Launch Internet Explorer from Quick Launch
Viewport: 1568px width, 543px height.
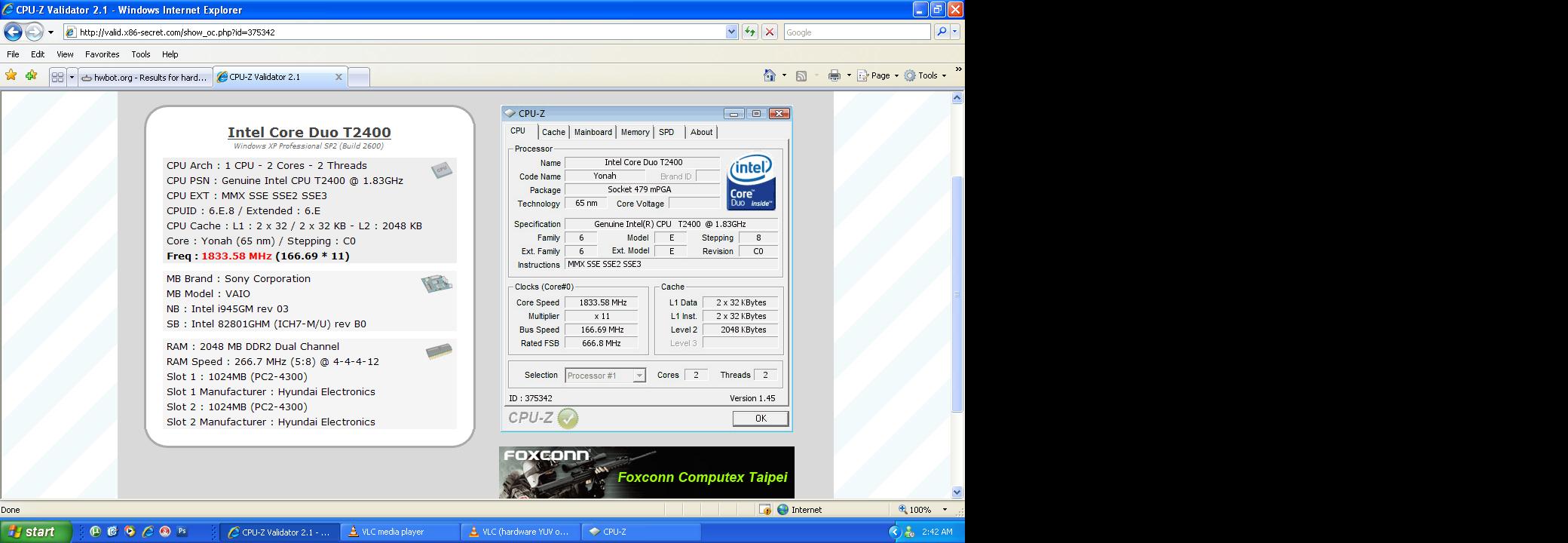pos(148,532)
